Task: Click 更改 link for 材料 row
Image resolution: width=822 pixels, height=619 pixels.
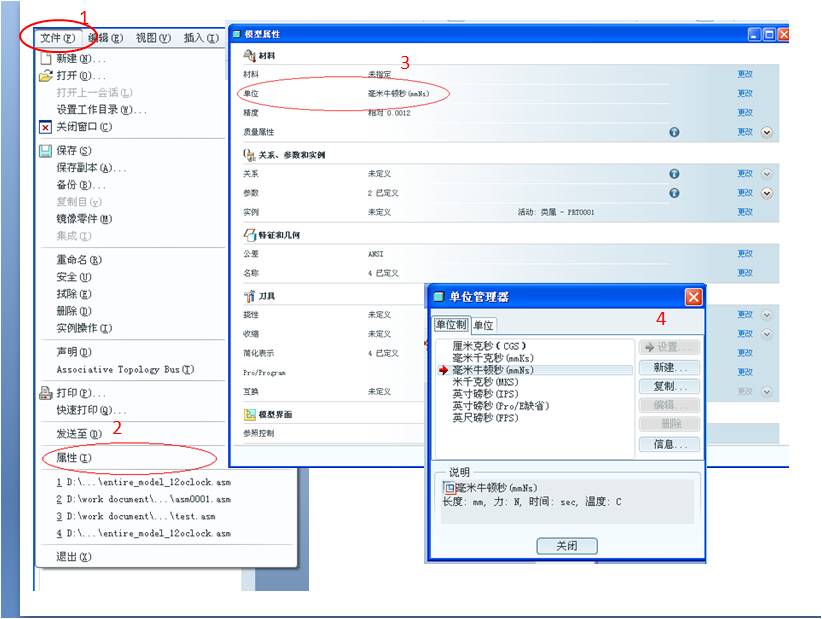Action: pyautogui.click(x=745, y=74)
